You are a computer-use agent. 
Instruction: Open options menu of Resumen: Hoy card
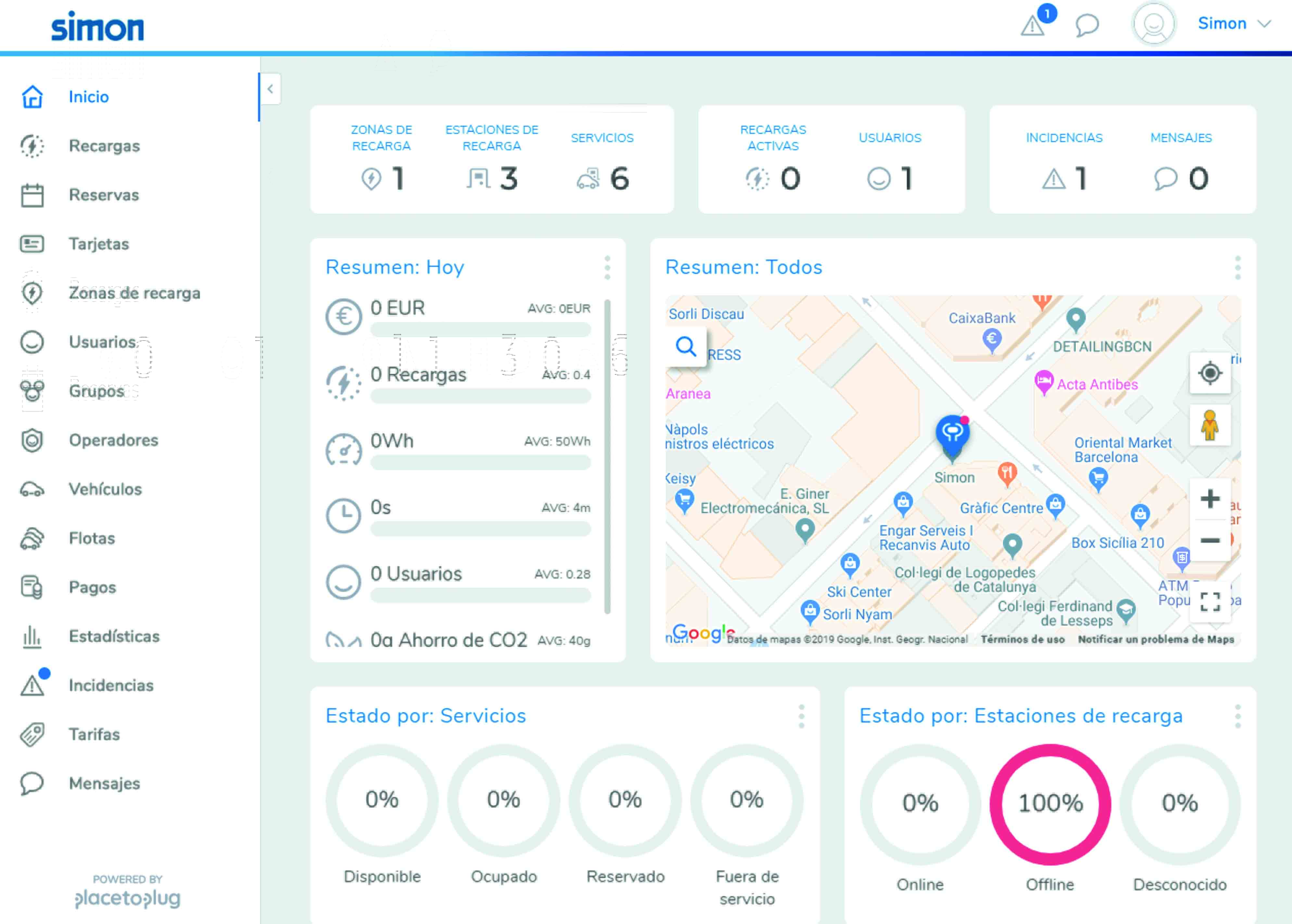tap(607, 268)
